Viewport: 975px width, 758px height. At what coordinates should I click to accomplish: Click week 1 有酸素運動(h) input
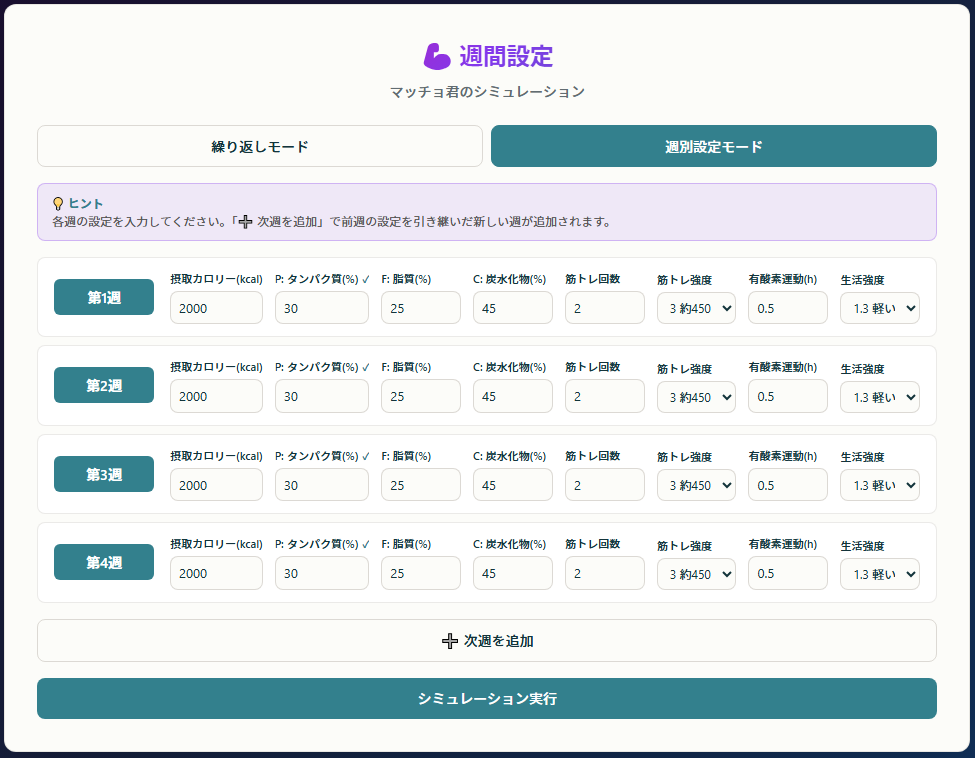tap(788, 308)
